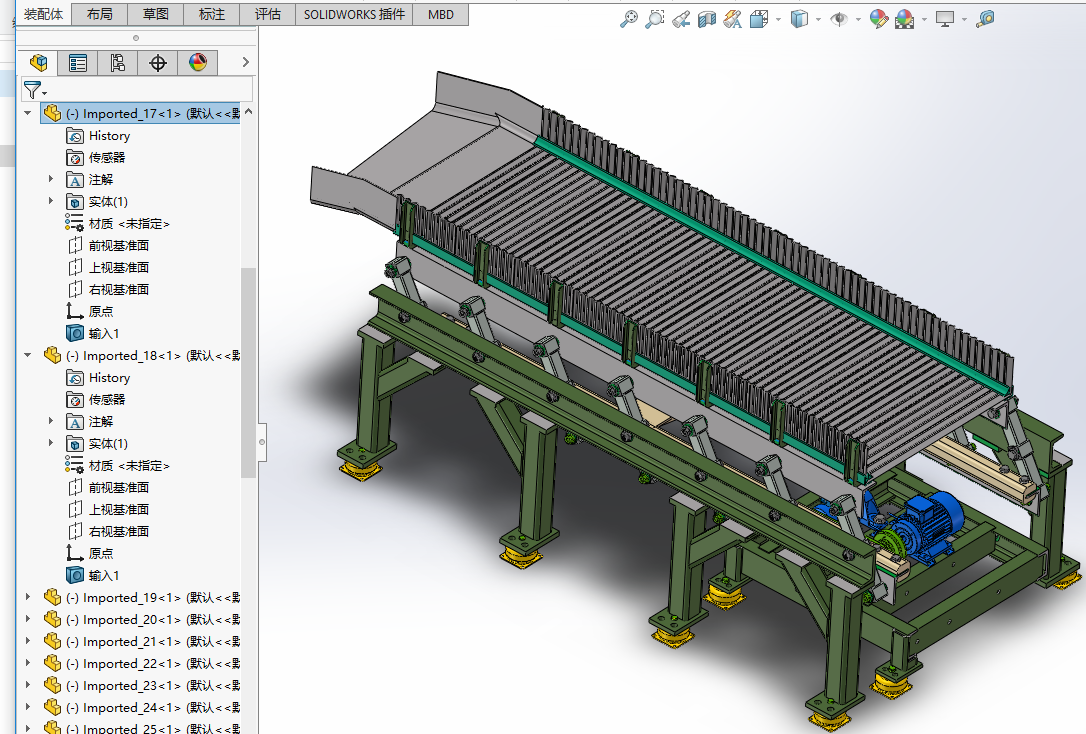Expand the Imported_19 component node
1086x734 pixels.
pos(28,598)
